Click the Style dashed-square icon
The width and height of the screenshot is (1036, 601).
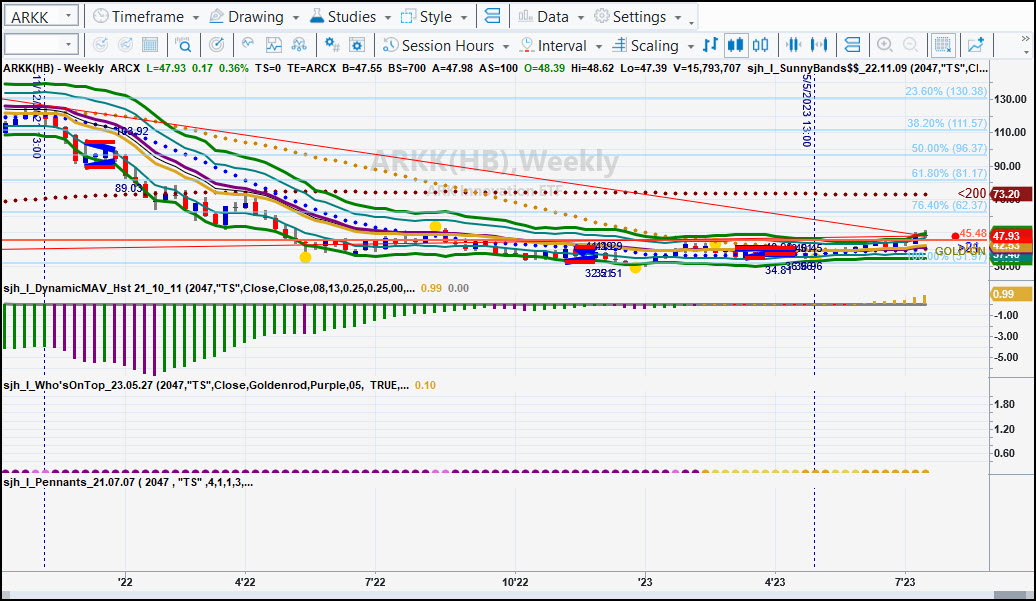tap(408, 17)
